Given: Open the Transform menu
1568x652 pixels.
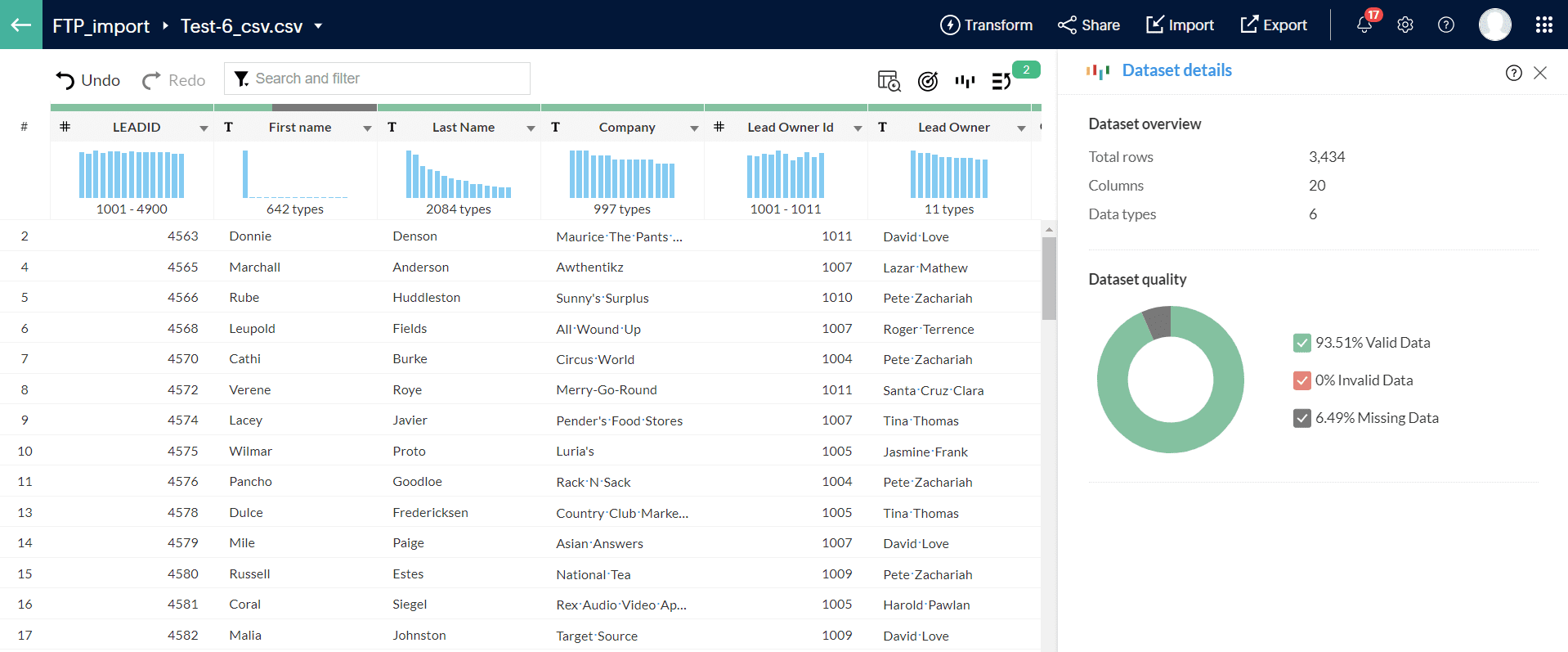Looking at the screenshot, I should pos(986,25).
